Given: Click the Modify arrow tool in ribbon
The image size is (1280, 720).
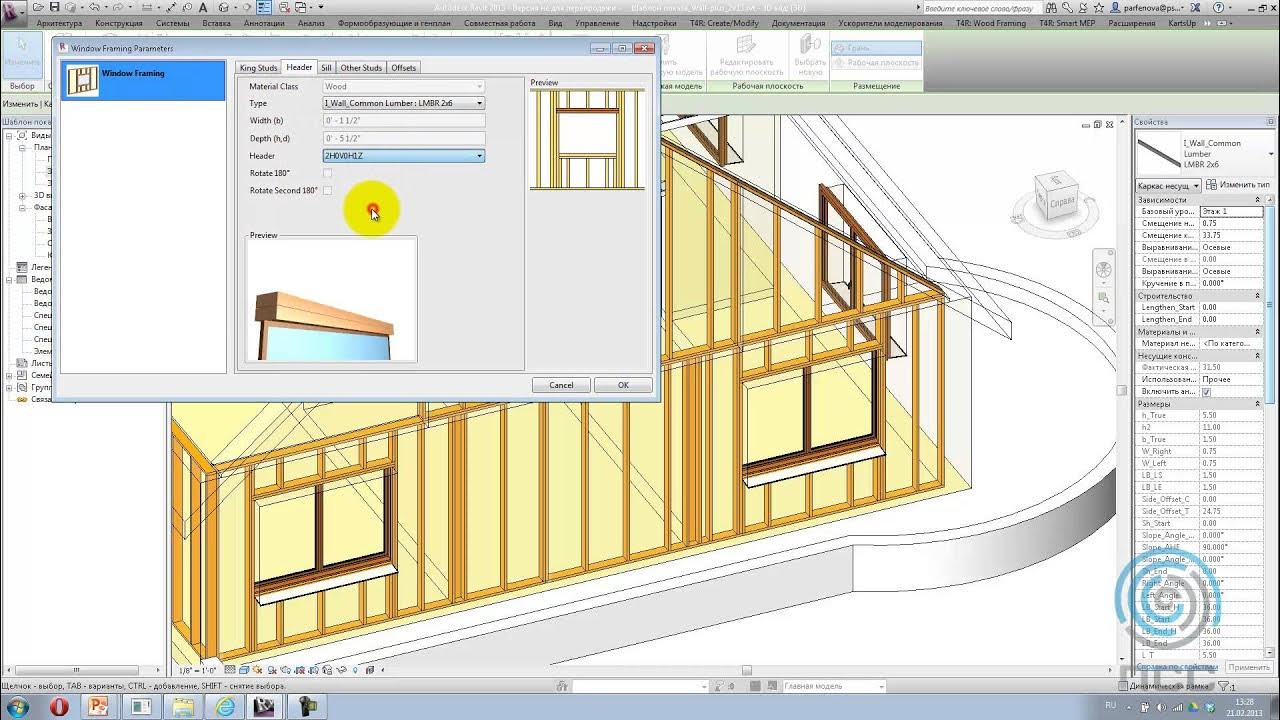Looking at the screenshot, I should click(x=21, y=55).
